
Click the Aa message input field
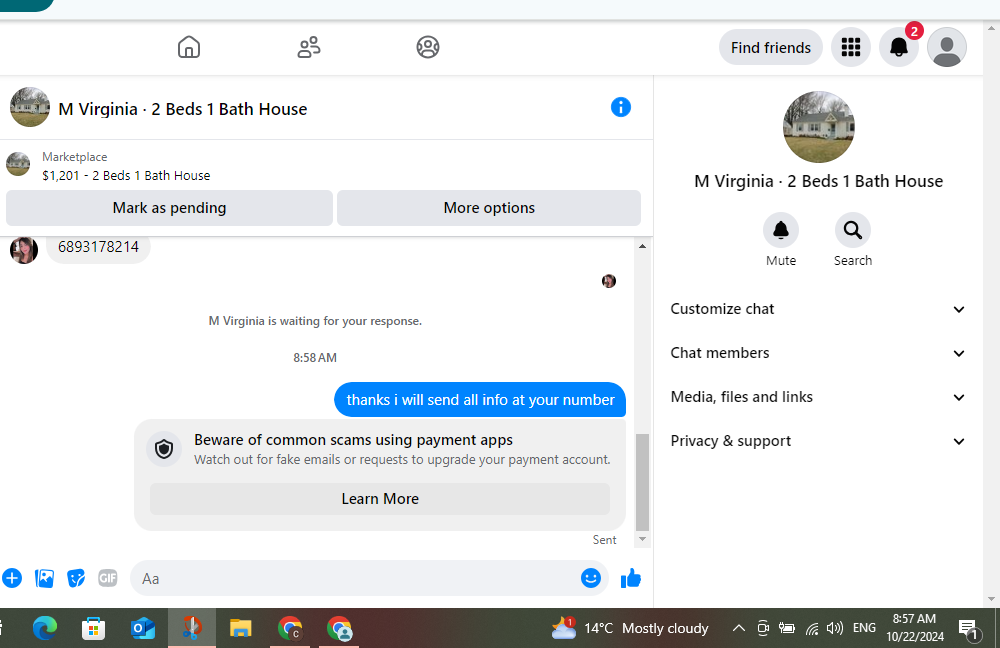pyautogui.click(x=357, y=578)
